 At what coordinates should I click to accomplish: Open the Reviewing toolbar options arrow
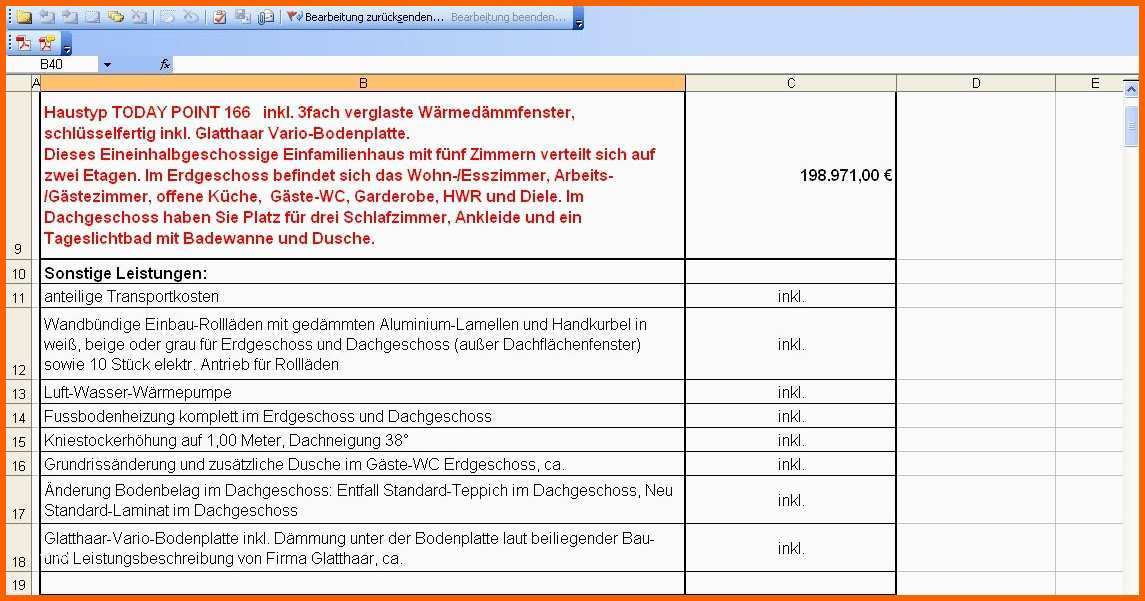tap(578, 20)
